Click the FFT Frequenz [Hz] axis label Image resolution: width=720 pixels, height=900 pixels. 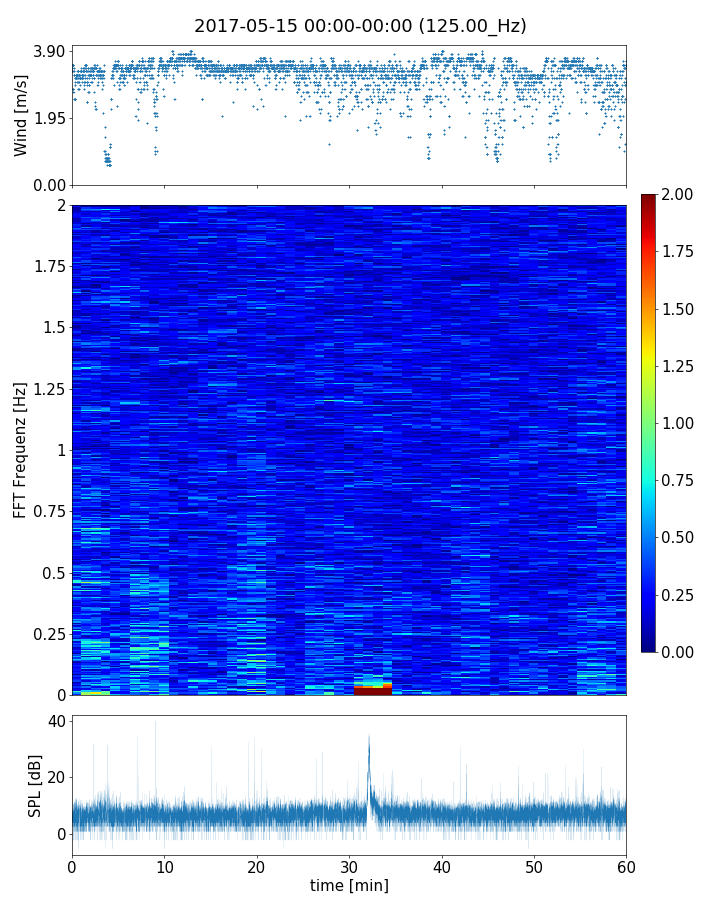[x=21, y=450]
